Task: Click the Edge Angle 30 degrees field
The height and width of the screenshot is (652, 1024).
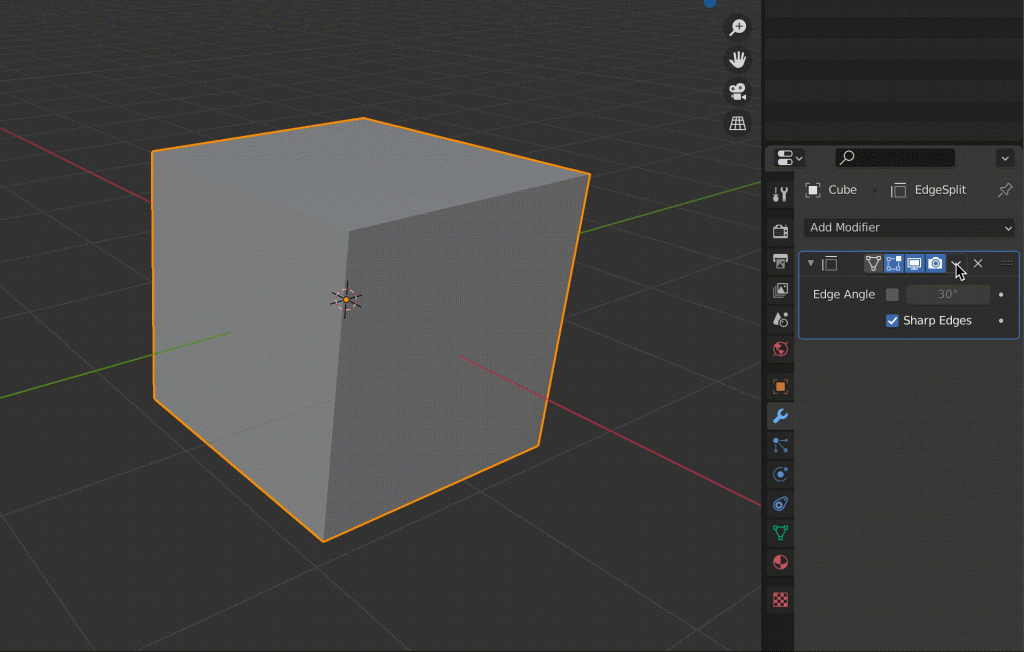Action: (947, 294)
